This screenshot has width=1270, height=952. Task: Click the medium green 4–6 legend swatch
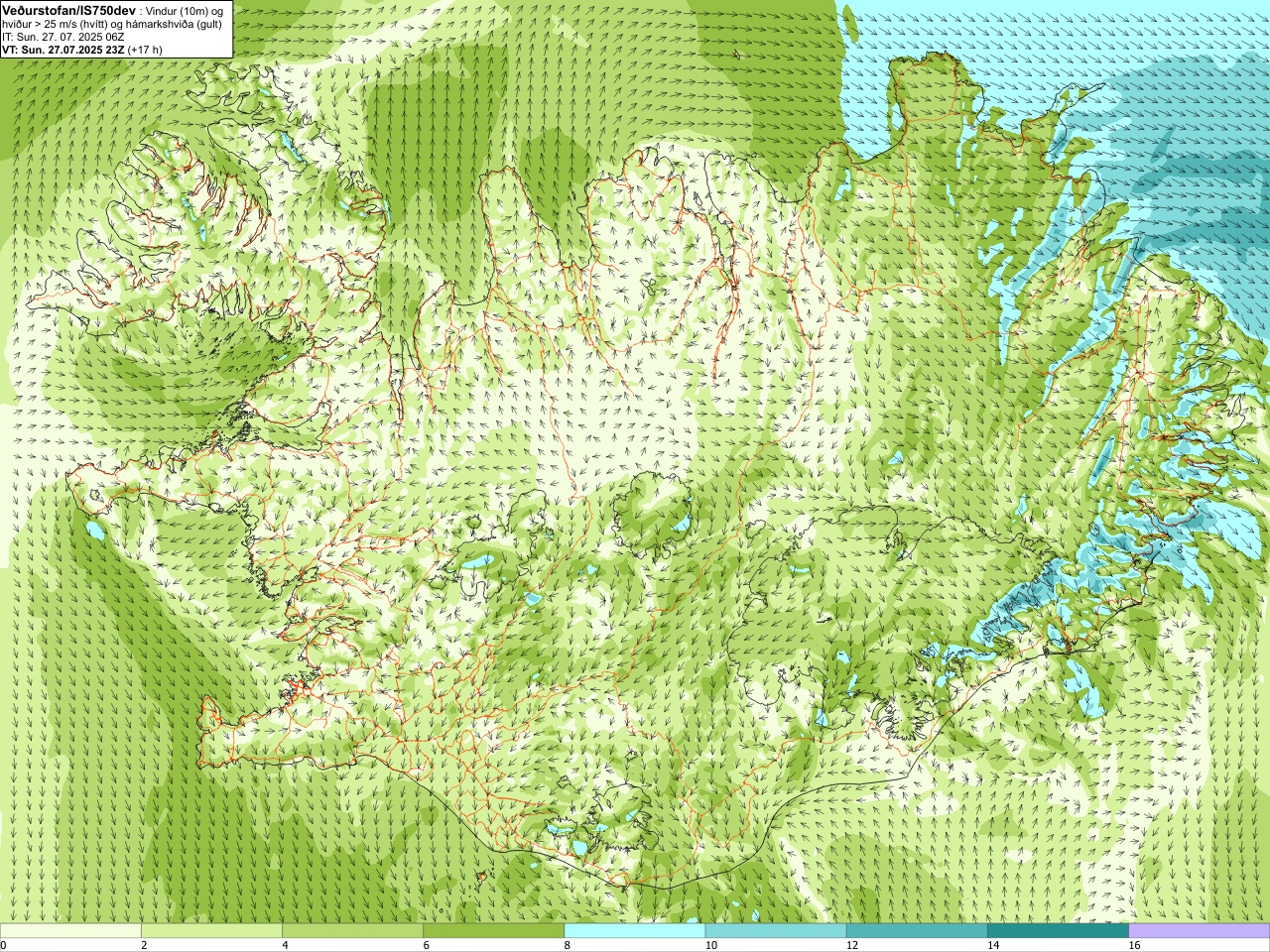pos(352,931)
